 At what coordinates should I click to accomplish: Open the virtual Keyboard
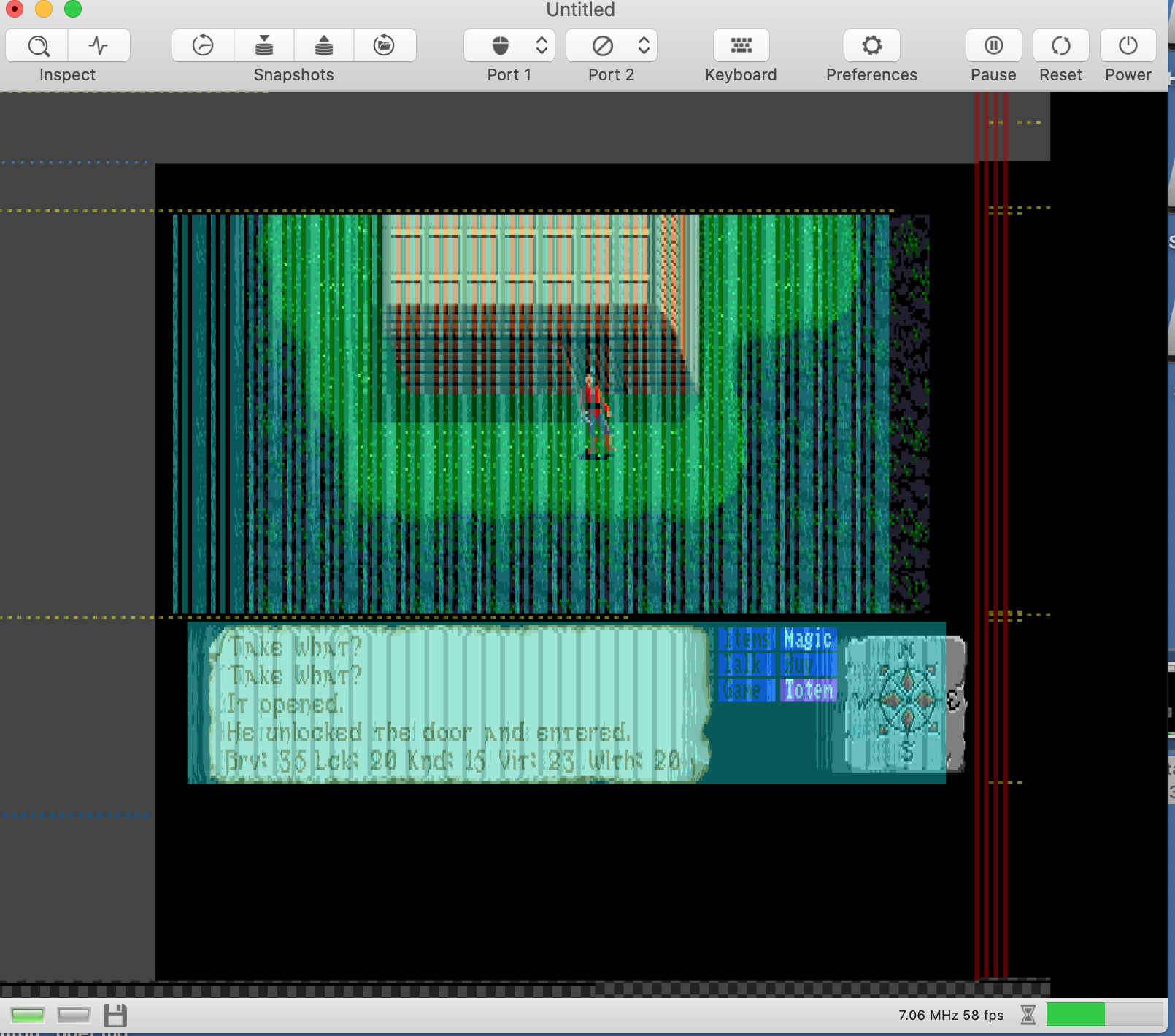741,46
